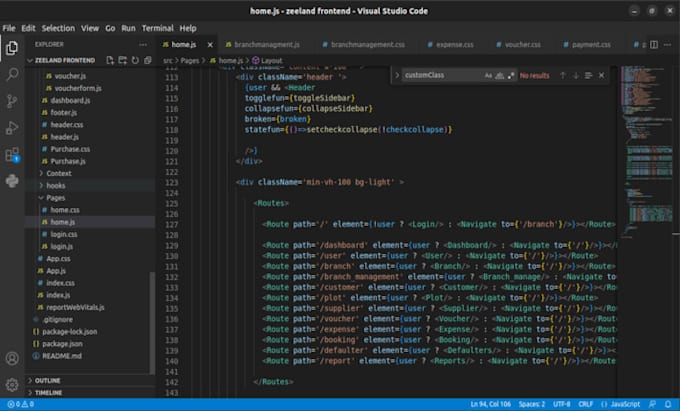Open the Explorer view in activity bar
Screen dimensions: 680x411
pyautogui.click(x=12, y=48)
